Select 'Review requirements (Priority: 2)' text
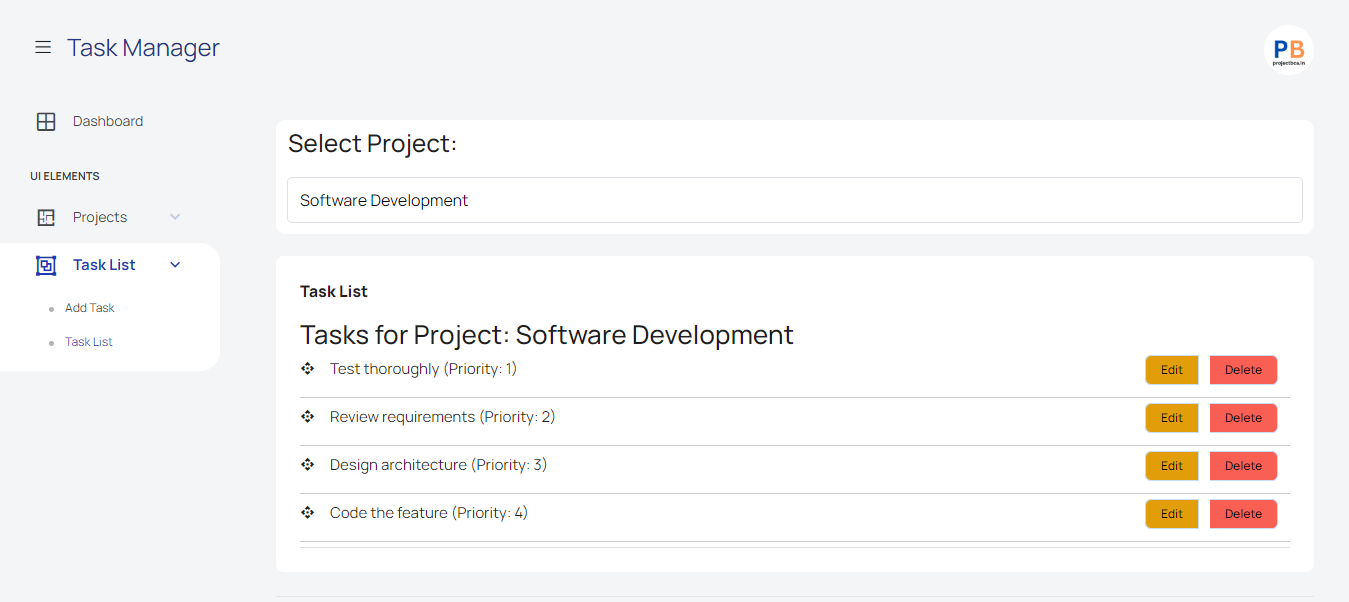 tap(442, 417)
